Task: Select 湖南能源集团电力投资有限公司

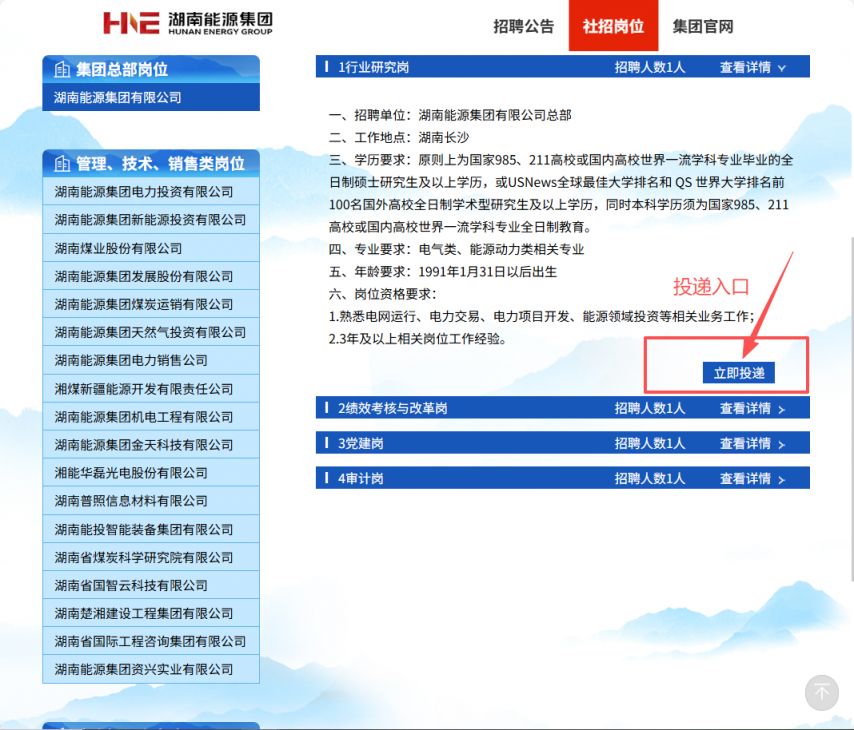Action: (151, 192)
